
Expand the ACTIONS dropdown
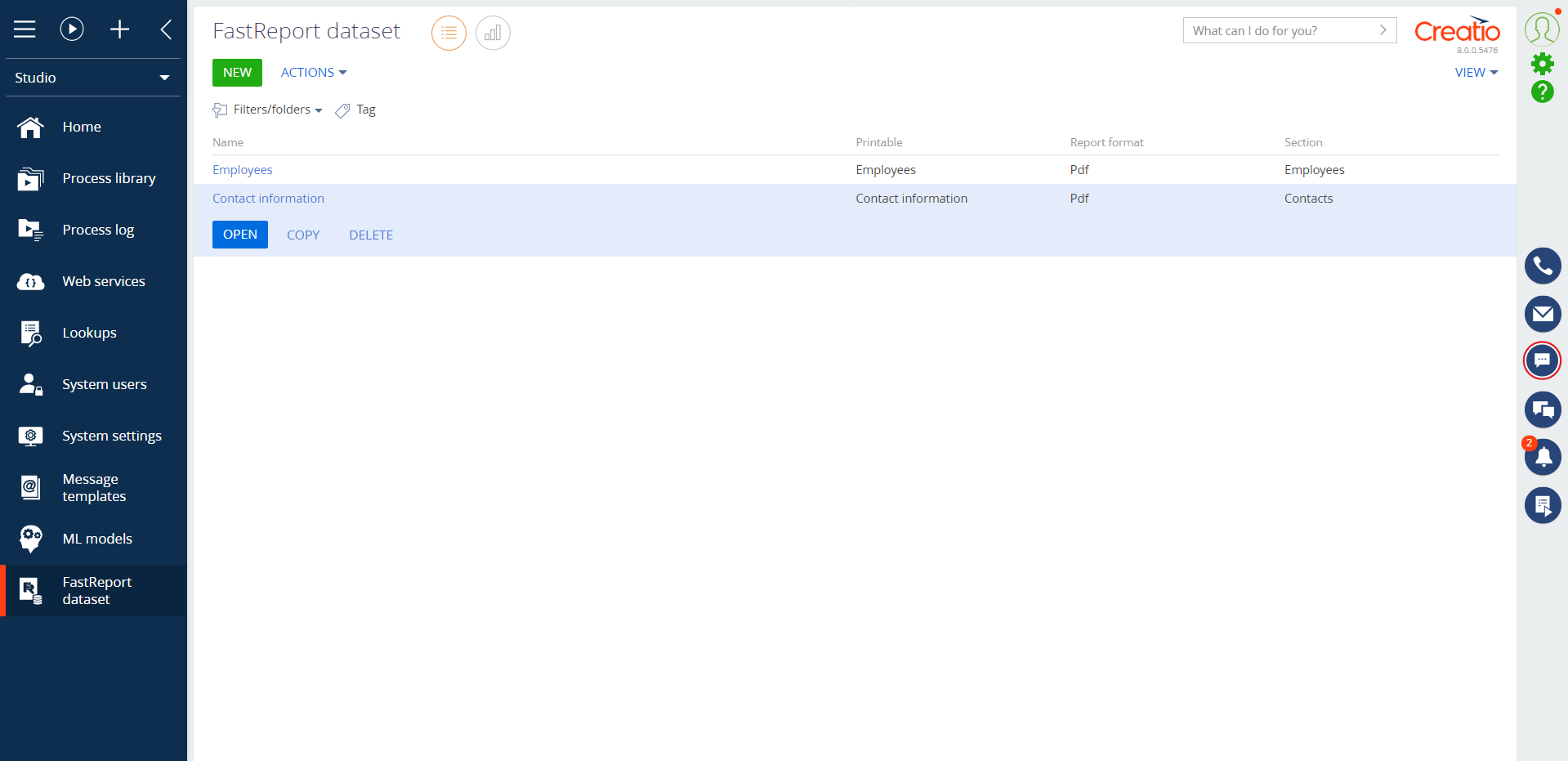(314, 72)
